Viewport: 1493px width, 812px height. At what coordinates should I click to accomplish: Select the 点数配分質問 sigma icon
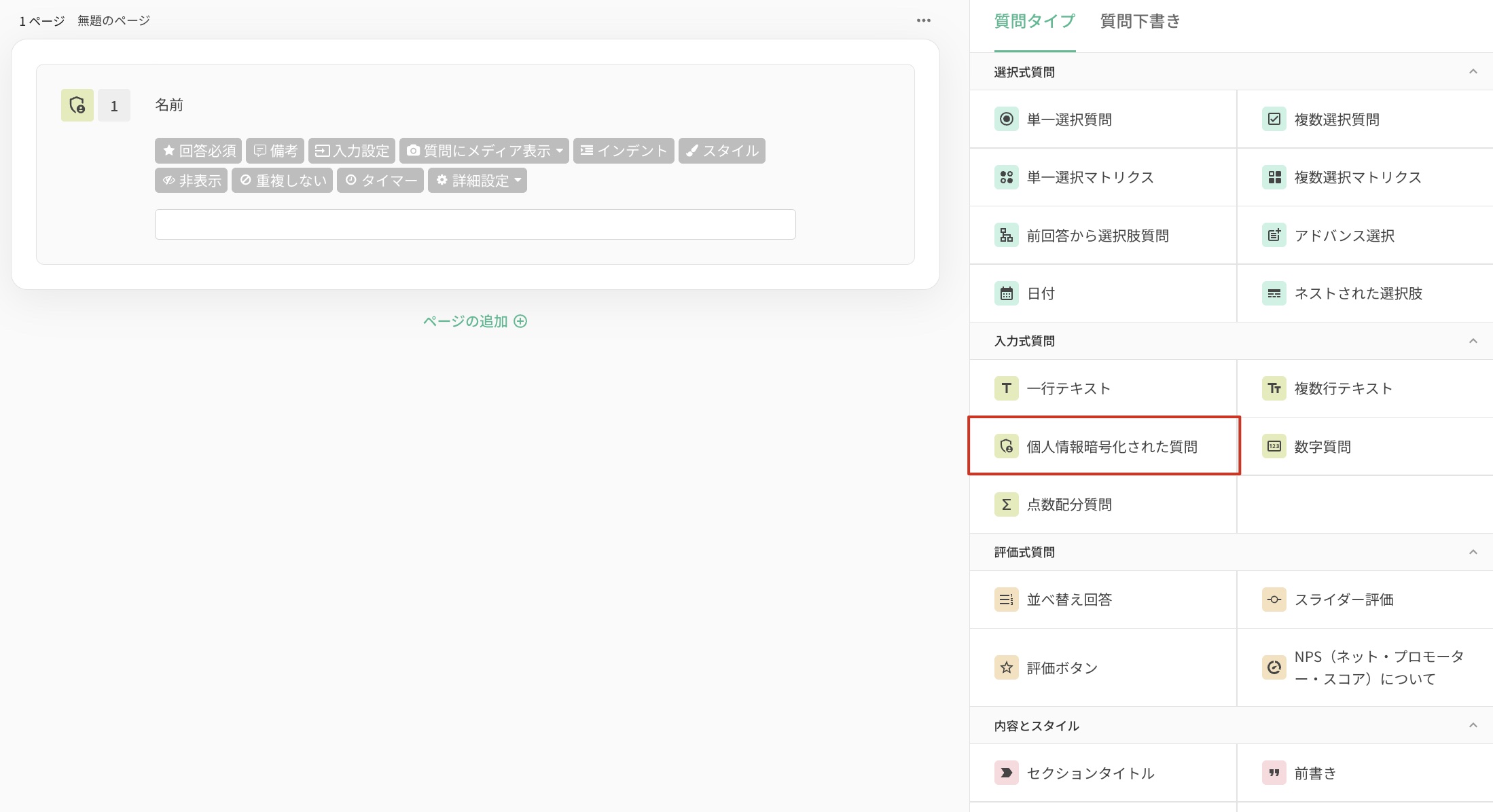[1006, 504]
